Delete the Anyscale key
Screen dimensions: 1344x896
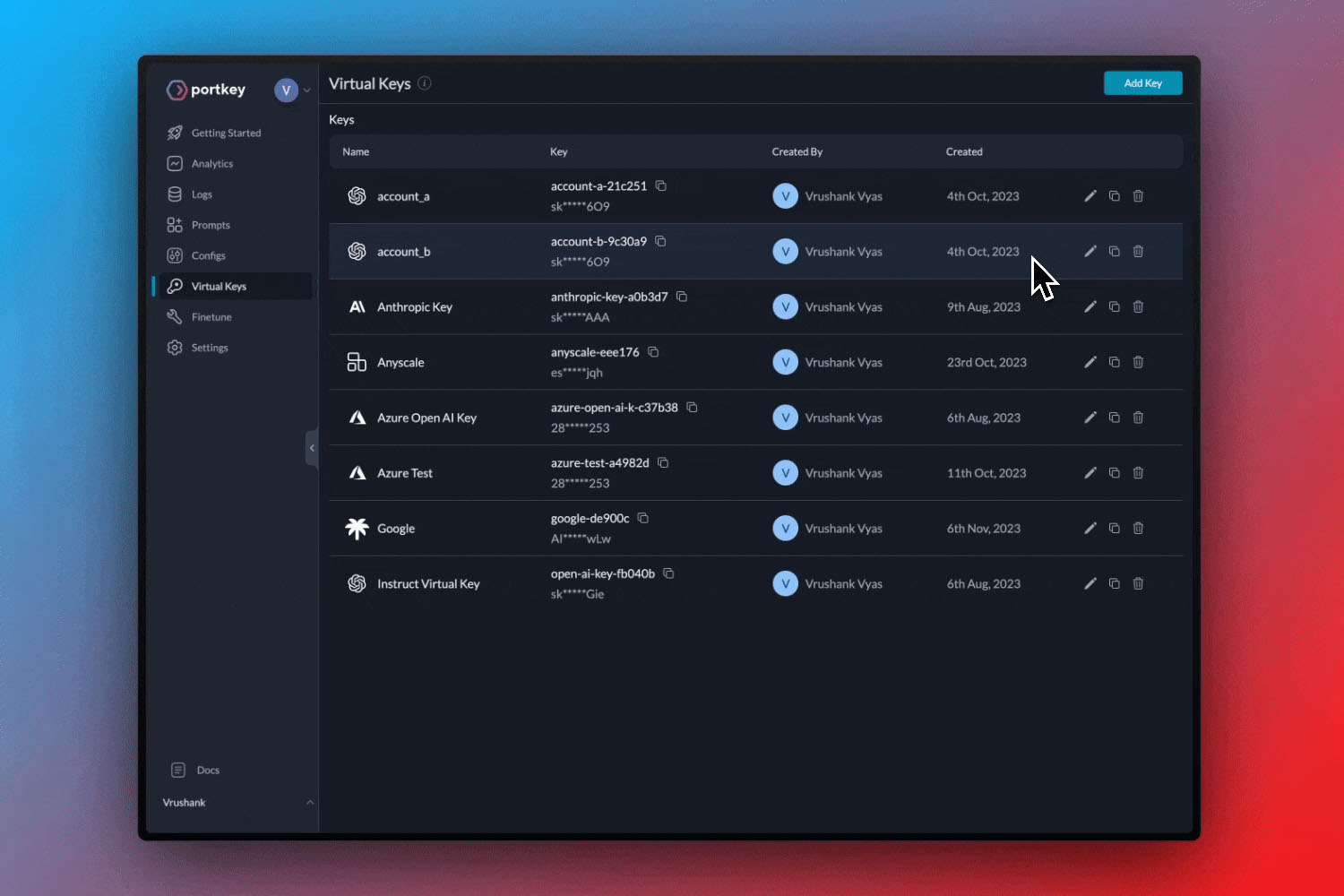tap(1138, 362)
